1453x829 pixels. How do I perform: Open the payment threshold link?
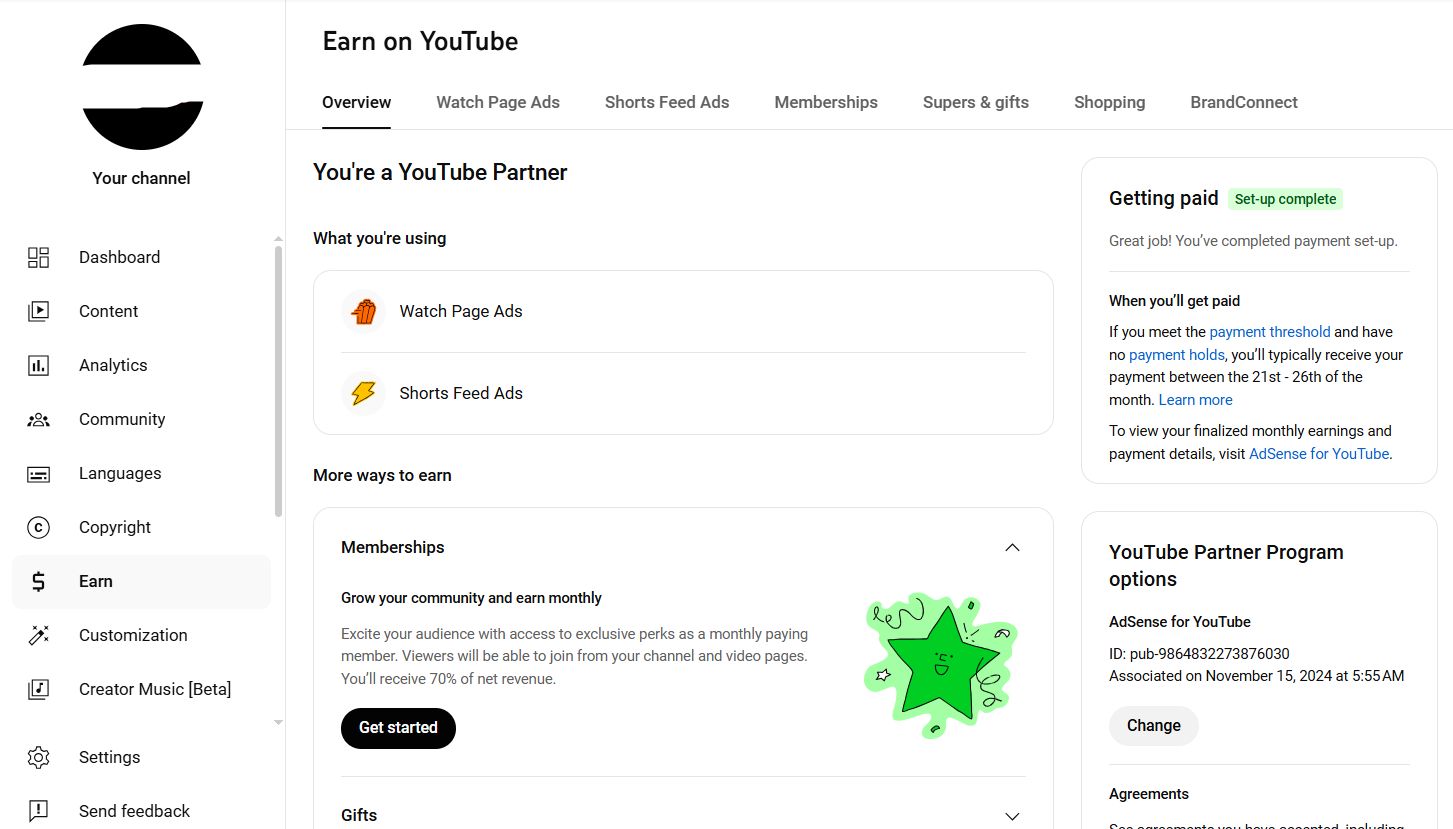click(1269, 332)
